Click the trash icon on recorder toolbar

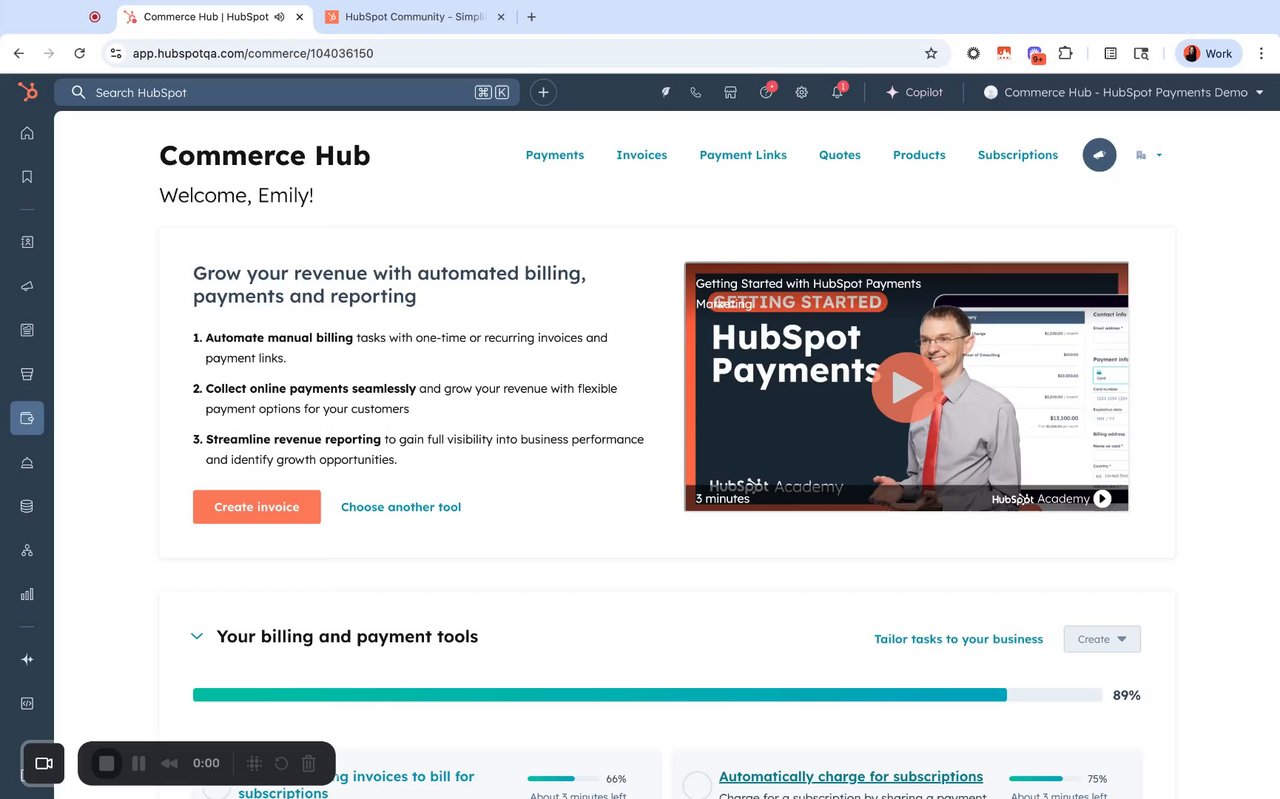point(309,763)
